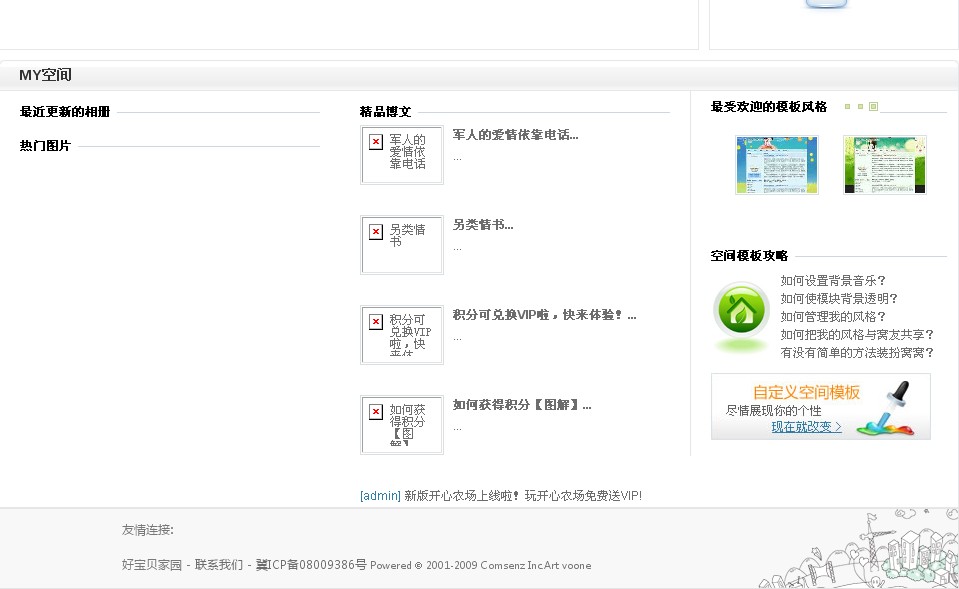The height and width of the screenshot is (589, 959).
Task: Click 尽情展现你的个性 banner text
Action: coord(773,410)
